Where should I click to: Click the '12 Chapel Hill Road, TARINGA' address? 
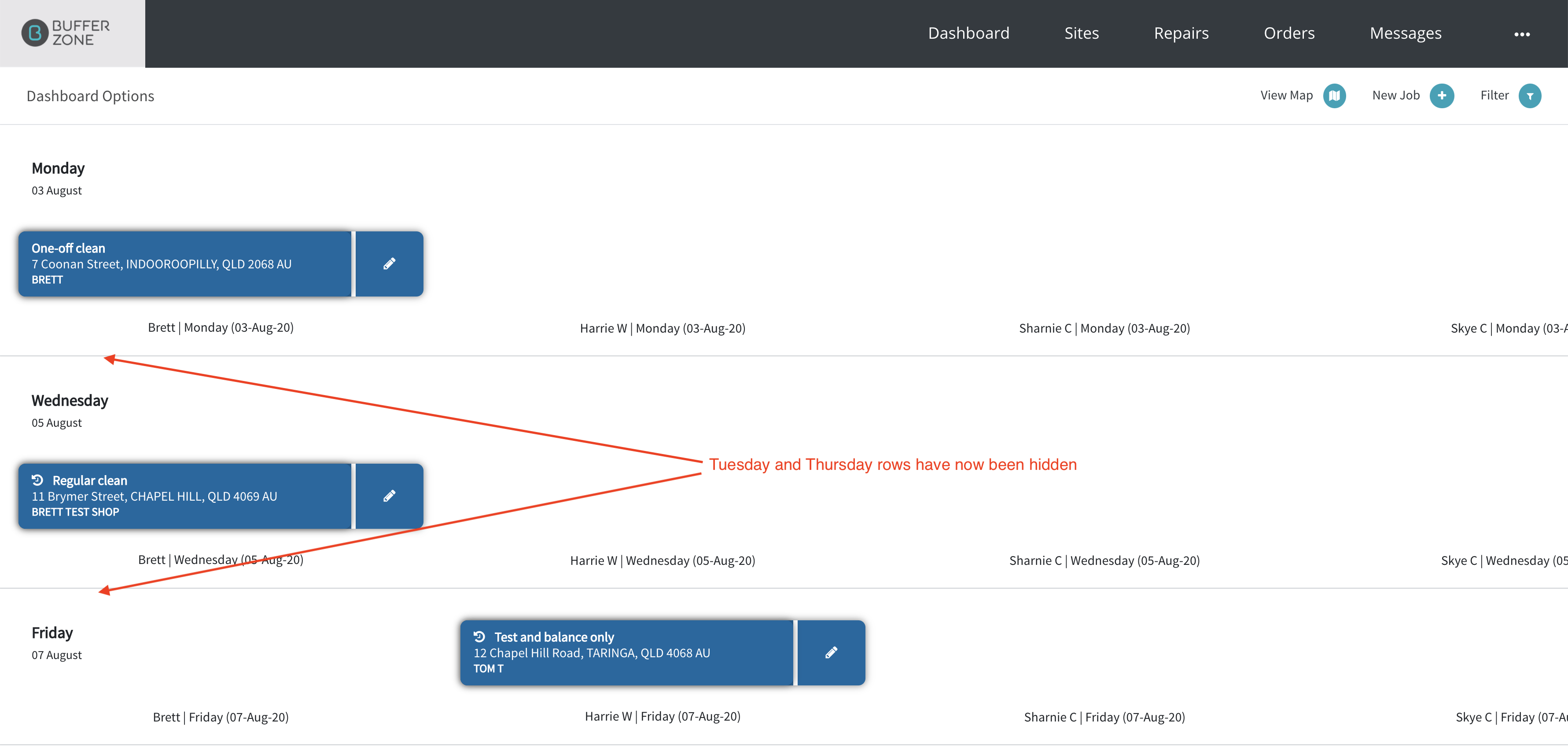click(592, 653)
